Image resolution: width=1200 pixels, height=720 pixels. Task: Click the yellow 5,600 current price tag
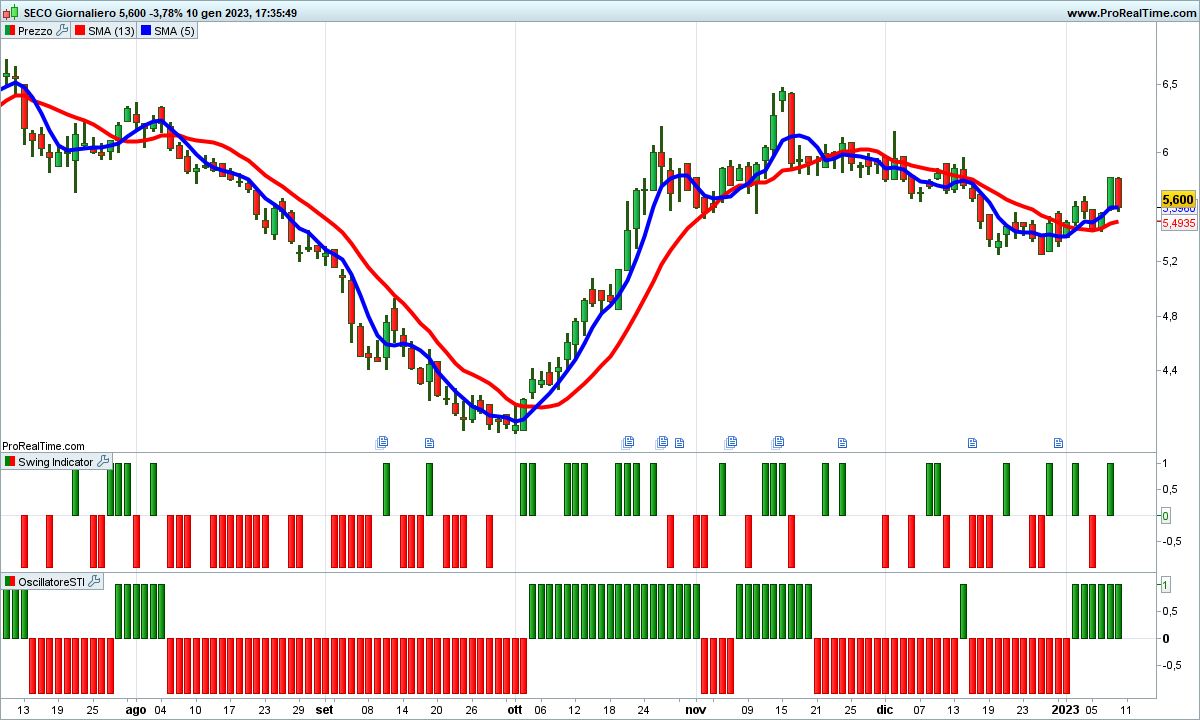(1178, 199)
